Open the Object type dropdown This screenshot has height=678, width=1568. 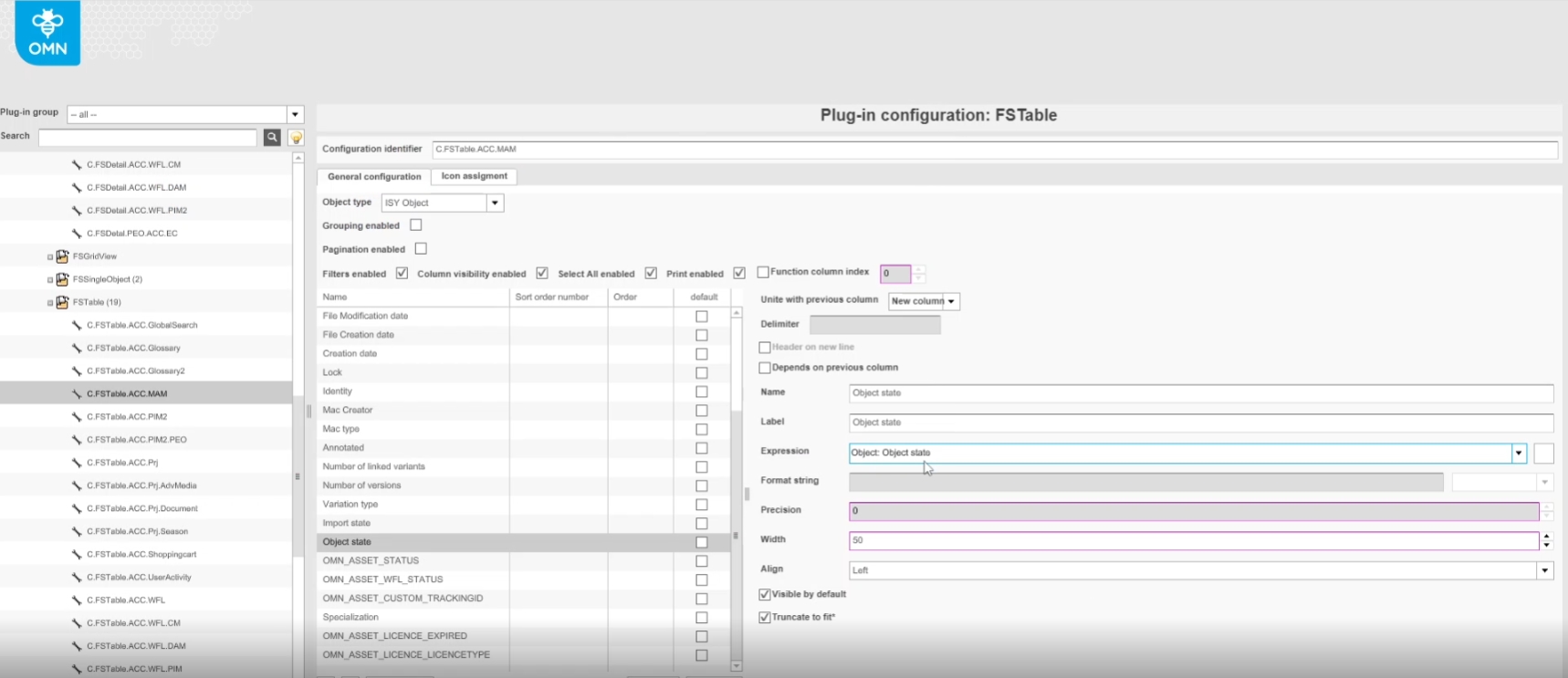[x=495, y=203]
